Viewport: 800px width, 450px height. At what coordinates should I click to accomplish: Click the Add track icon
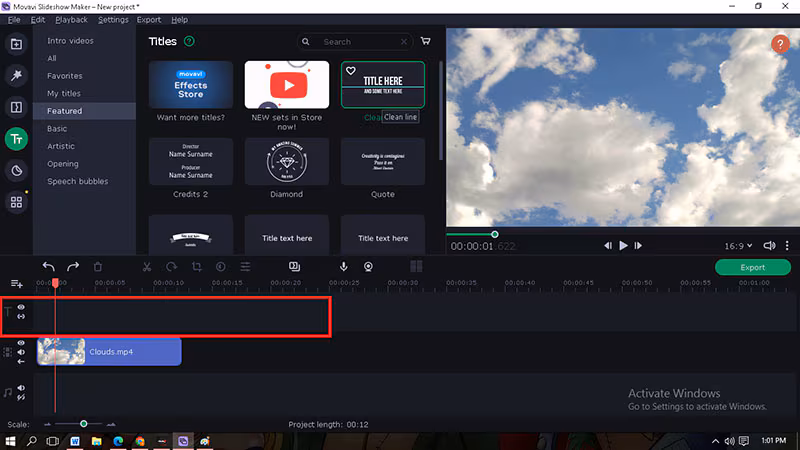(x=16, y=283)
